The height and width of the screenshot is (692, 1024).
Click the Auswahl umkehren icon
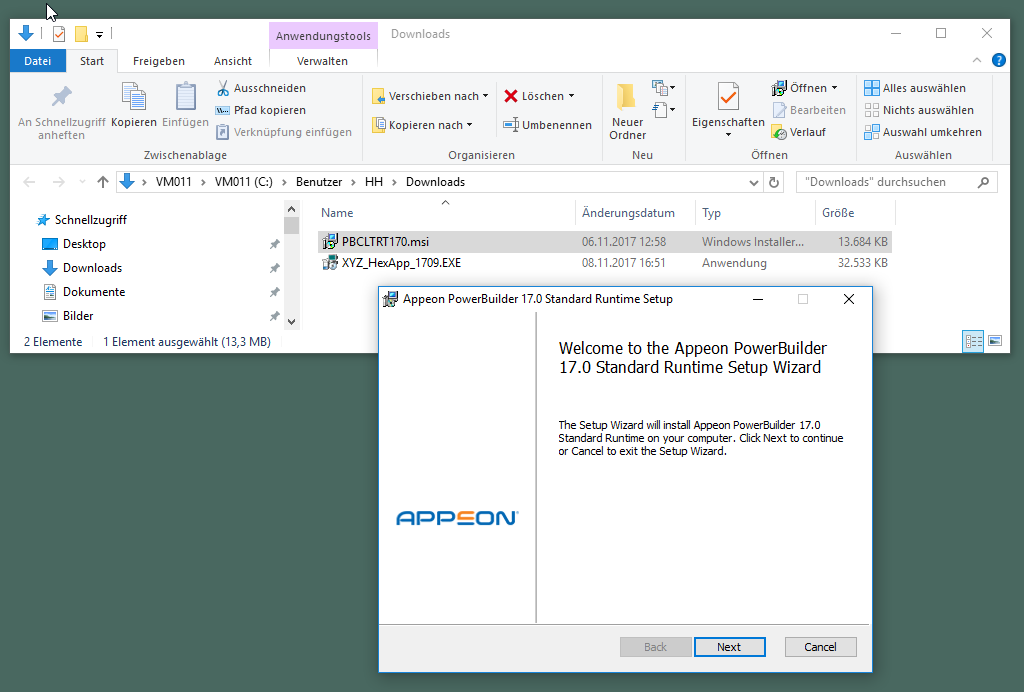click(x=872, y=133)
